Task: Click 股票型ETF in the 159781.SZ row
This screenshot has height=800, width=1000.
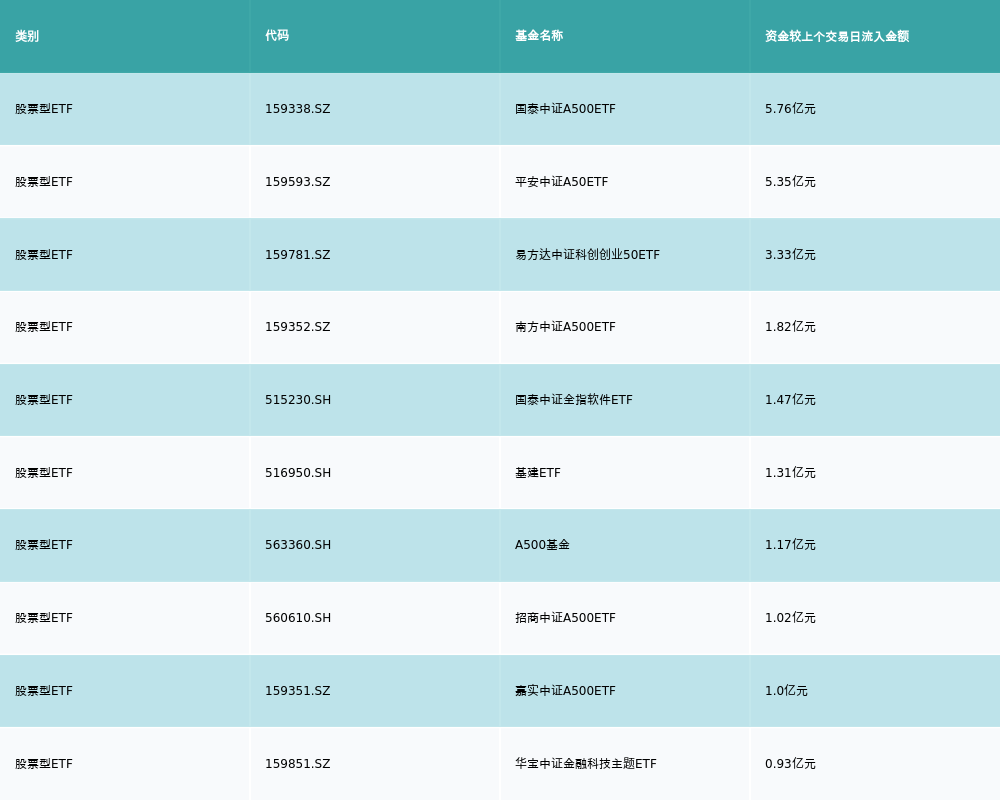Action: point(44,255)
